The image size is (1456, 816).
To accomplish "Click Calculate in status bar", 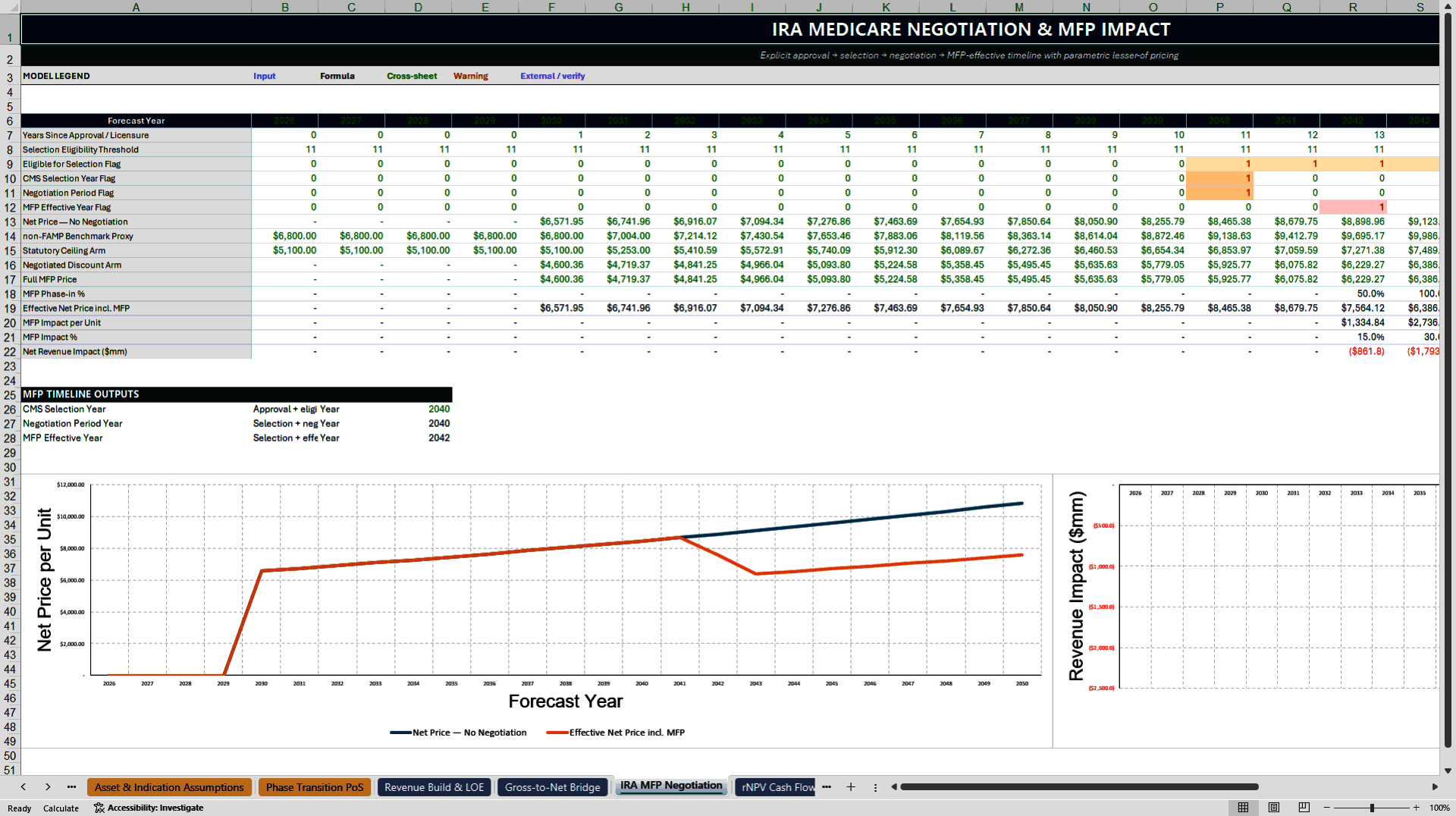I will 61,808.
